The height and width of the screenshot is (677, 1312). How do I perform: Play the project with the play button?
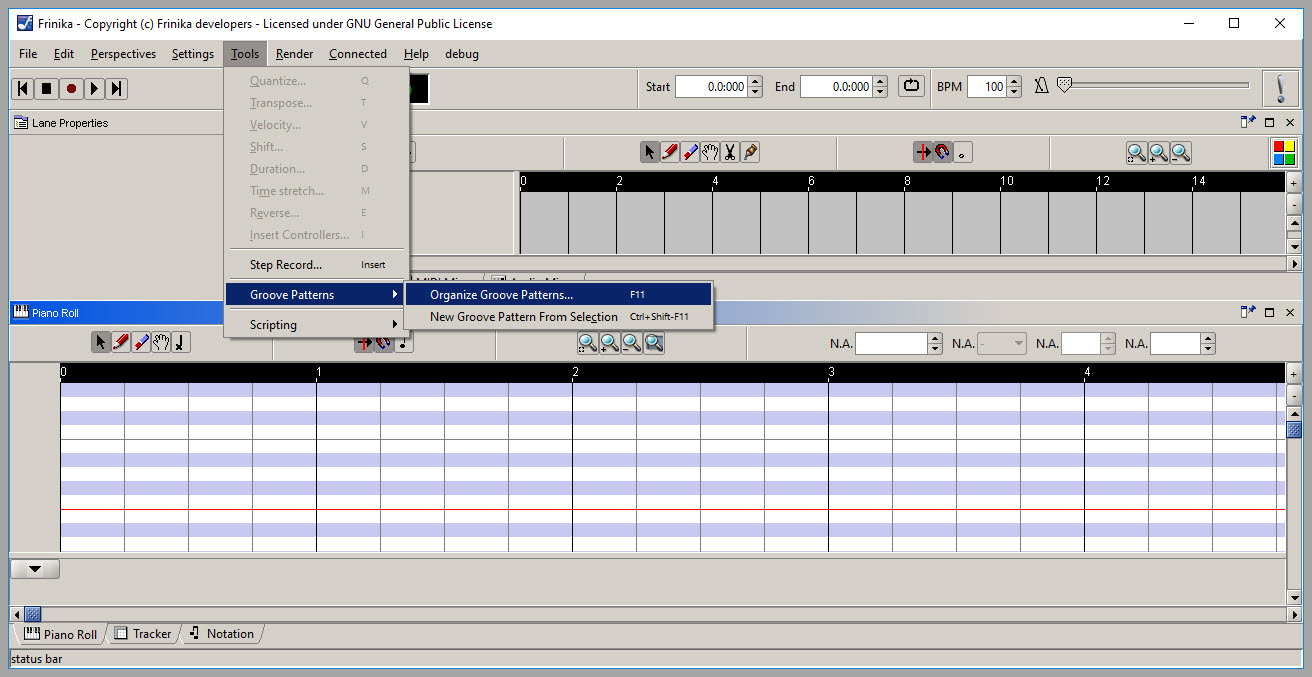(94, 88)
